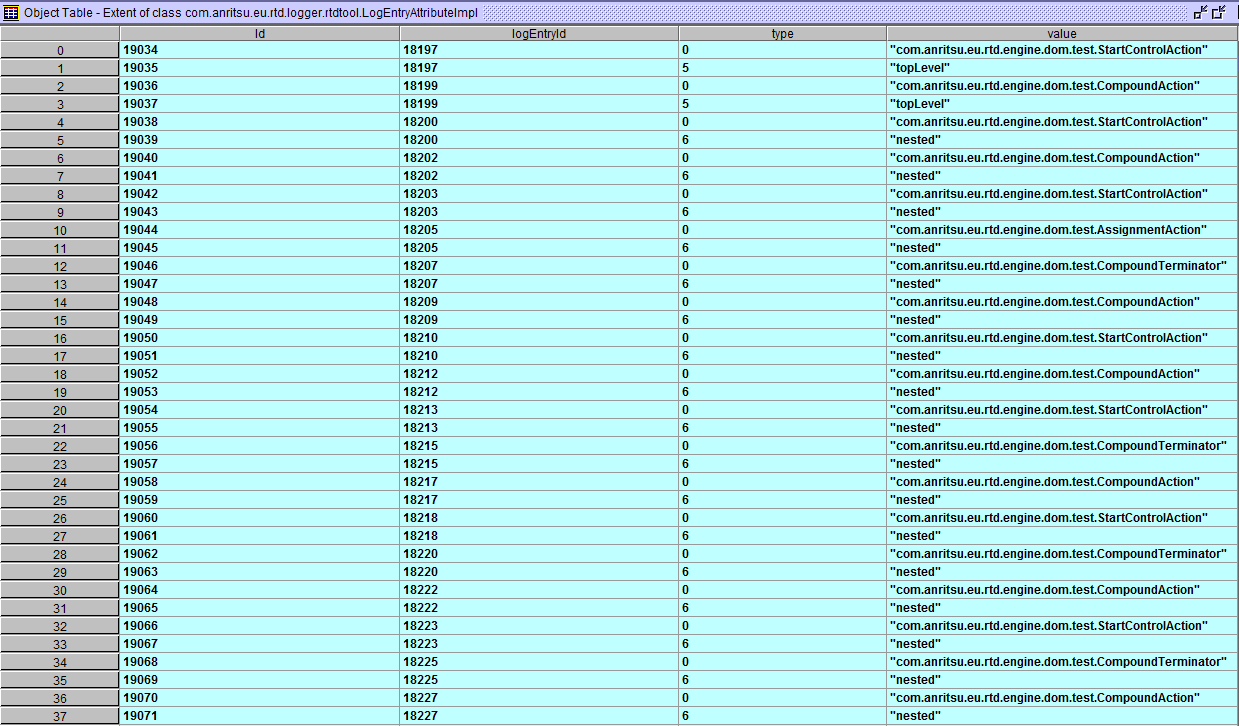
Task: Select row header 0
Action: (x=60, y=50)
